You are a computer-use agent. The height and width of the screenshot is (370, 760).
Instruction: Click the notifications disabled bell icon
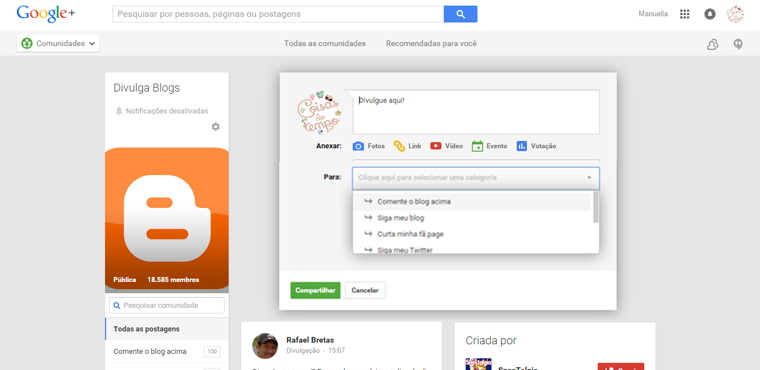119,111
